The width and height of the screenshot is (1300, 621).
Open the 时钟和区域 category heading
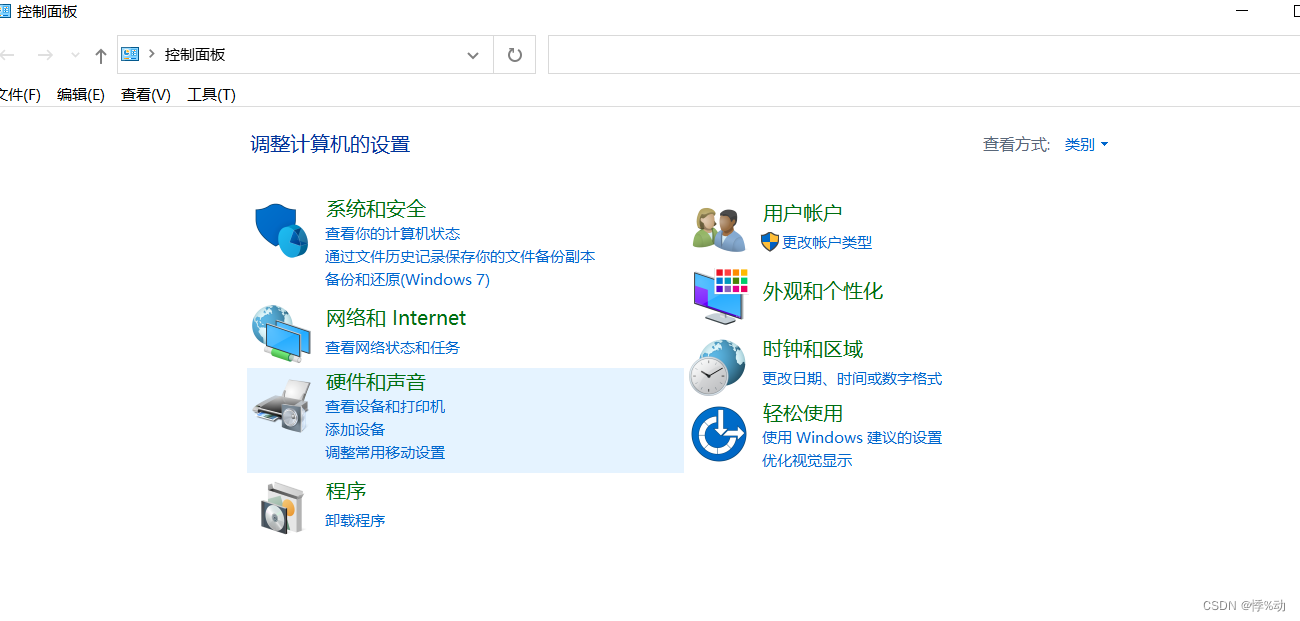coord(813,349)
